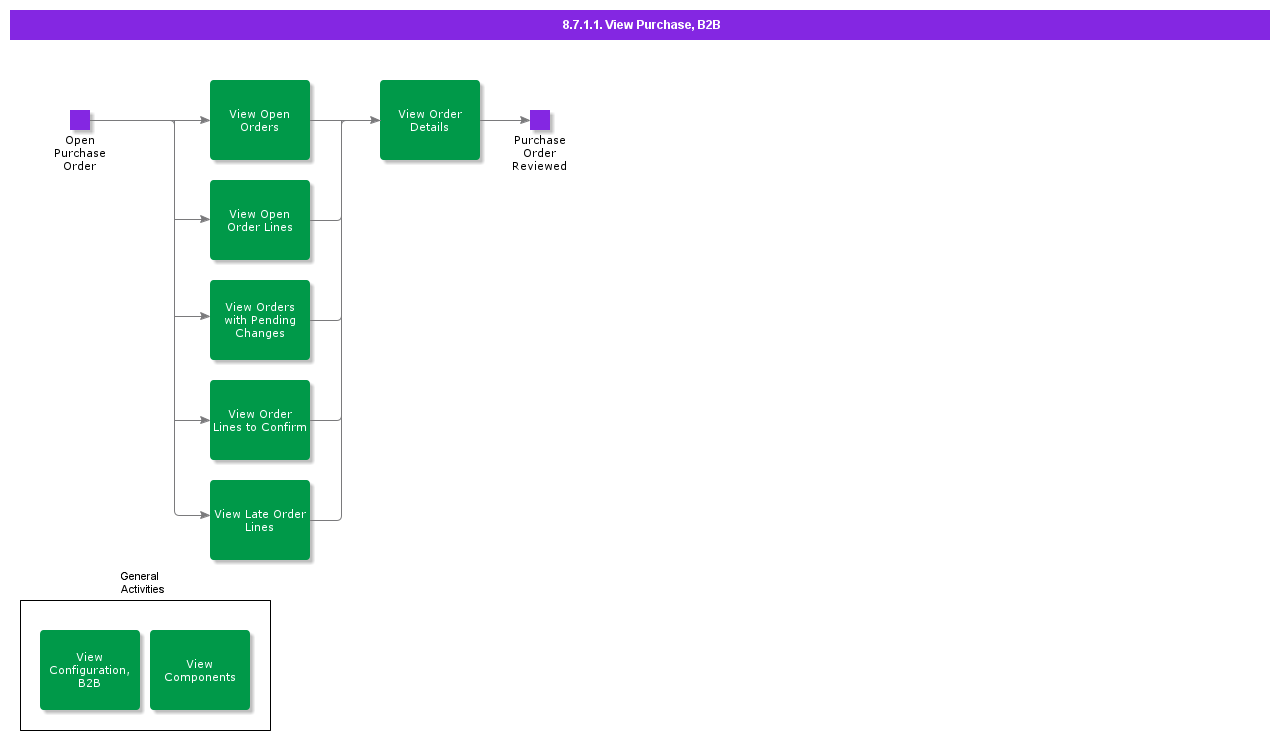Image resolution: width=1280 pixels, height=740 pixels.
Task: Select the View Components activity box
Action: (x=200, y=670)
